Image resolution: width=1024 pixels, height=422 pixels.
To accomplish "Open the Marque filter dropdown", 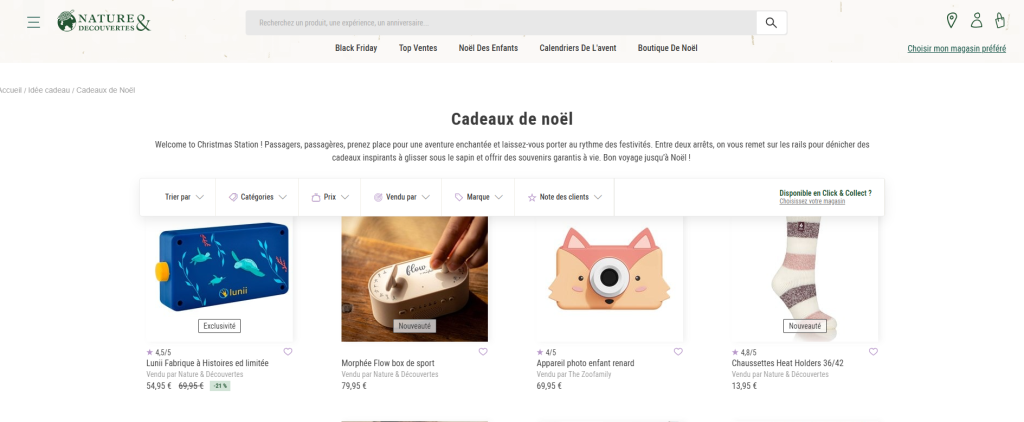I will pyautogui.click(x=478, y=197).
